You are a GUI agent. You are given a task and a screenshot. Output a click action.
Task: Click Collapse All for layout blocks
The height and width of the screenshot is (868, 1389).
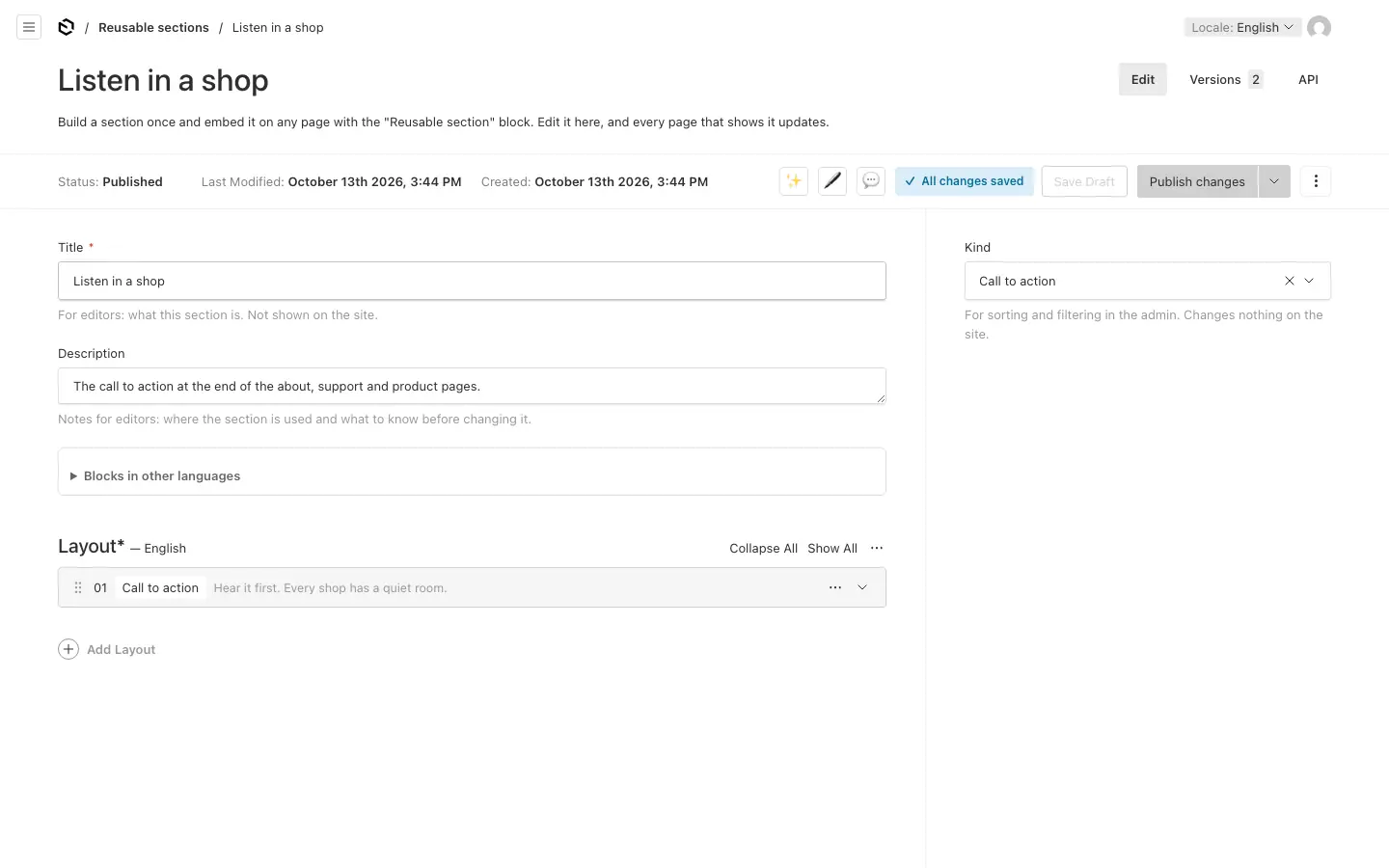[763, 548]
